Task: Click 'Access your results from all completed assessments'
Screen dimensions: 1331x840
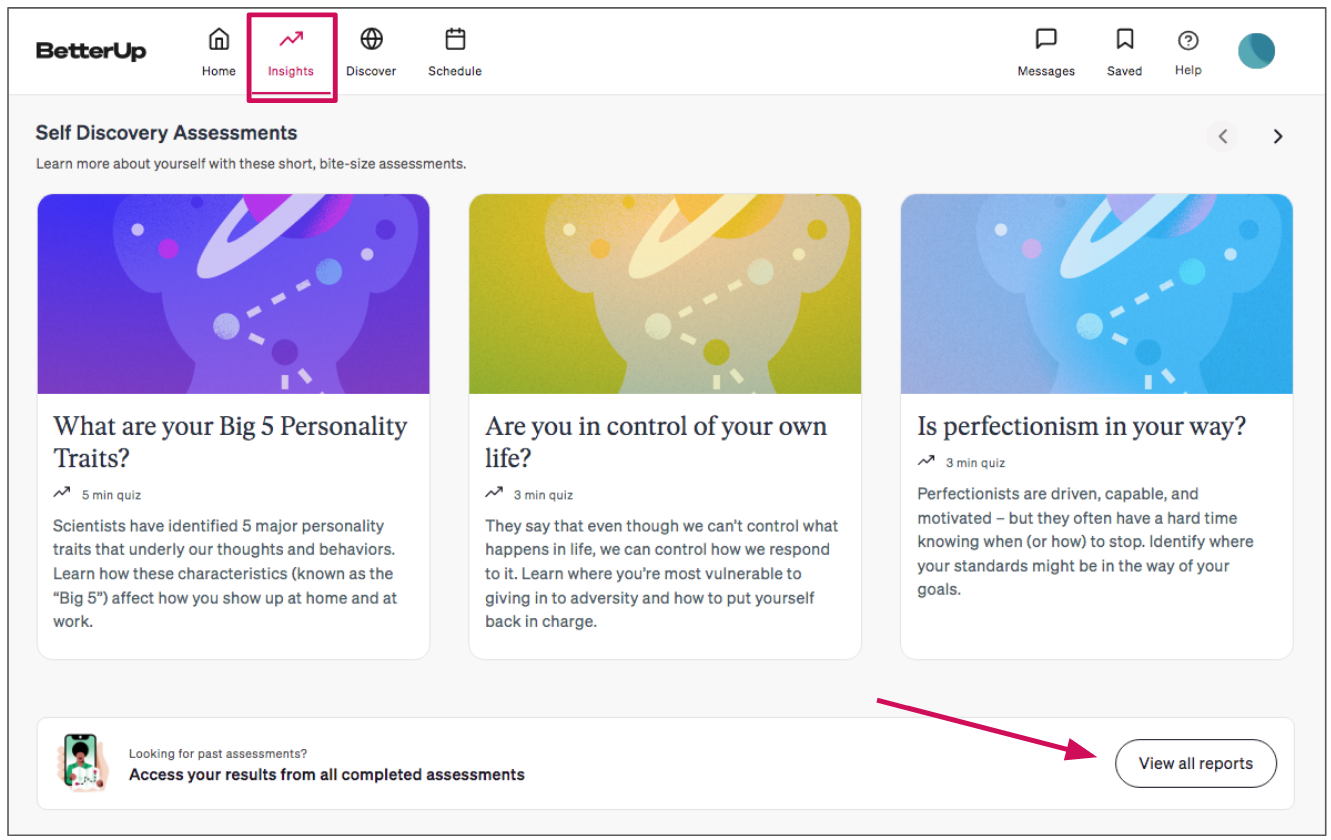Action: coord(327,774)
